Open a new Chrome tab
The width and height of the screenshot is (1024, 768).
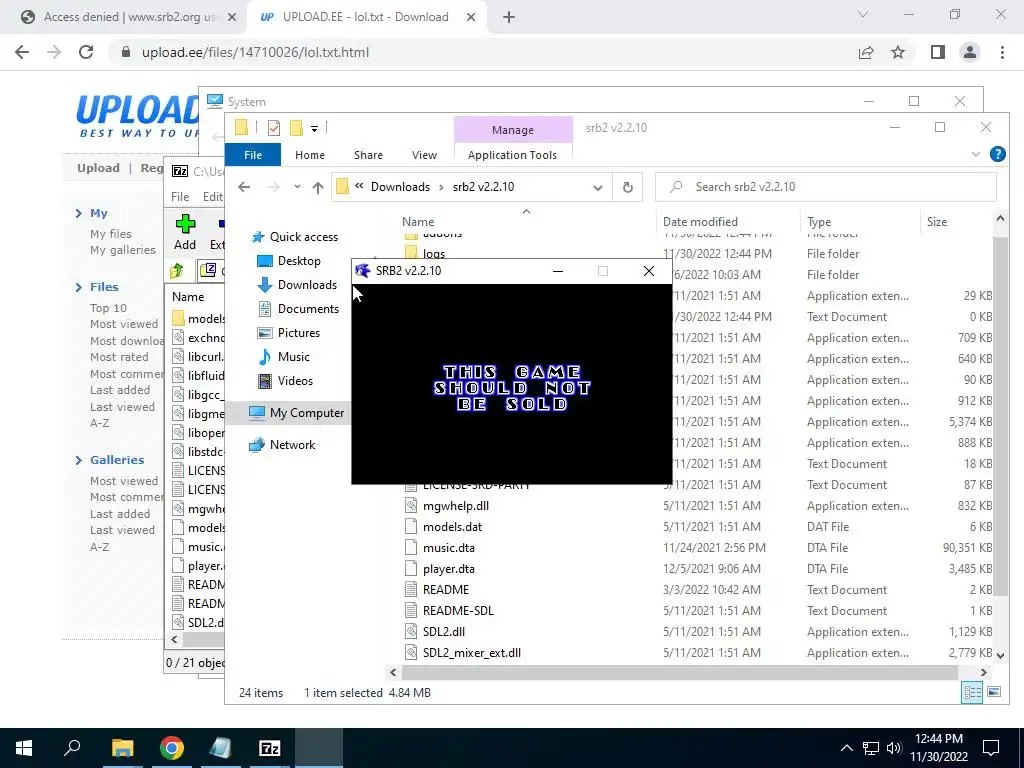point(509,17)
